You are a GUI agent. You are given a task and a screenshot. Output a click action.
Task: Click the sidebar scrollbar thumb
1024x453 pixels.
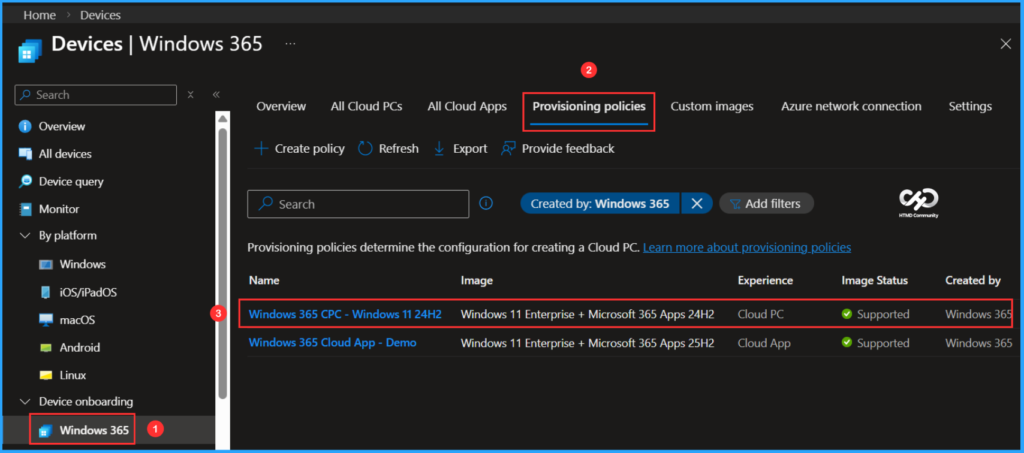coord(223,263)
